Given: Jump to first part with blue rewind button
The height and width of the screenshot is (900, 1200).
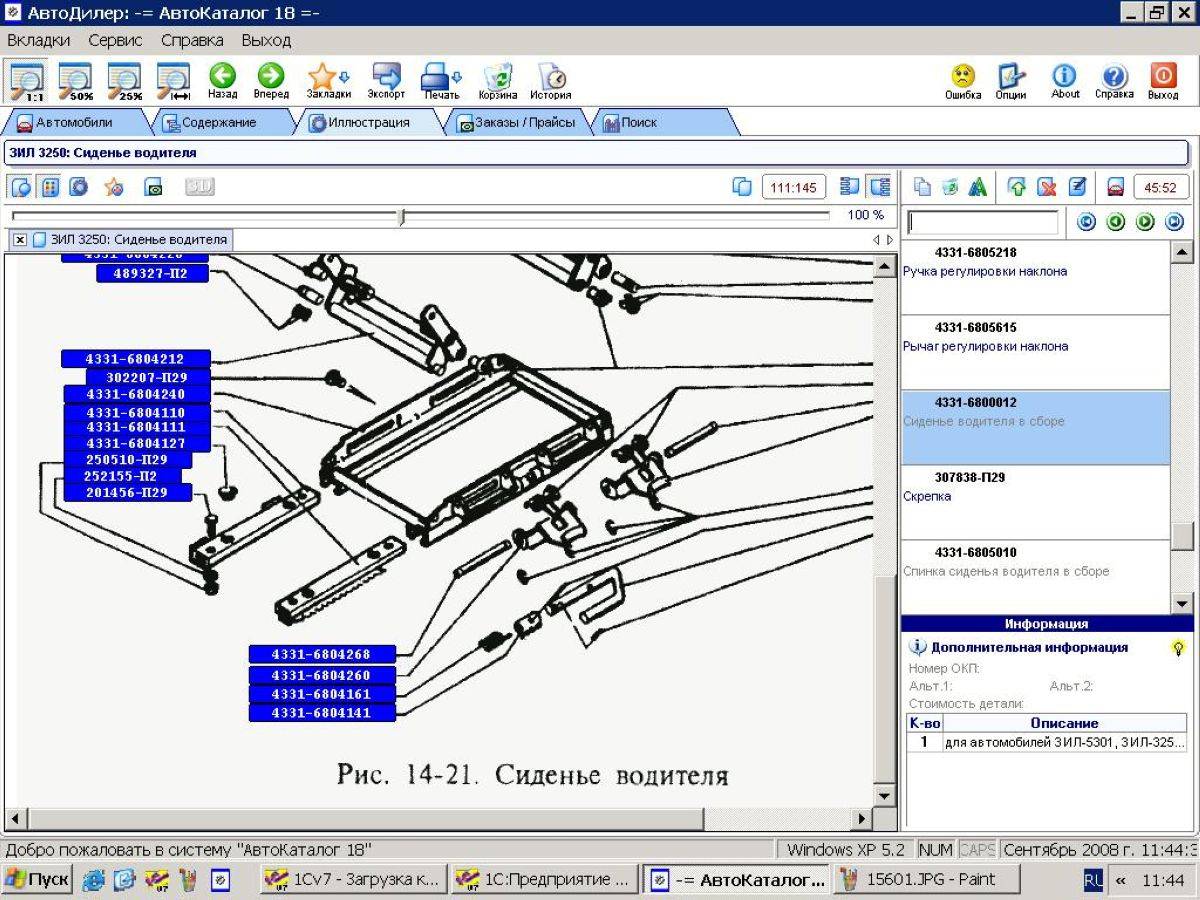Looking at the screenshot, I should coord(1086,222).
